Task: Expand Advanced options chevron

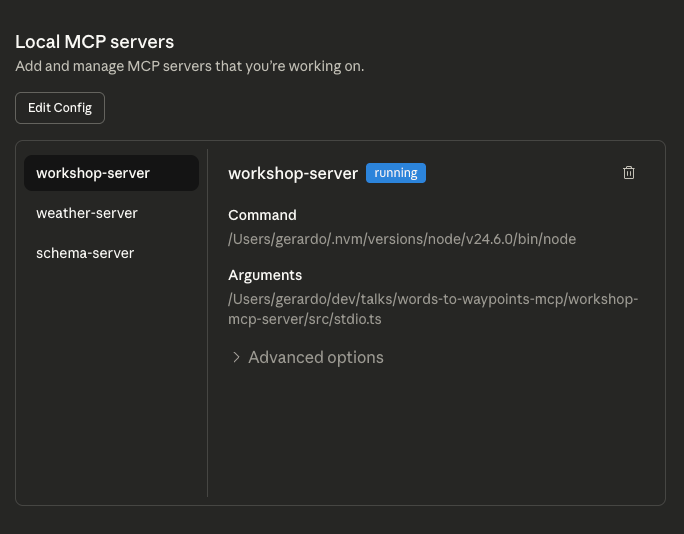Action: [x=236, y=357]
